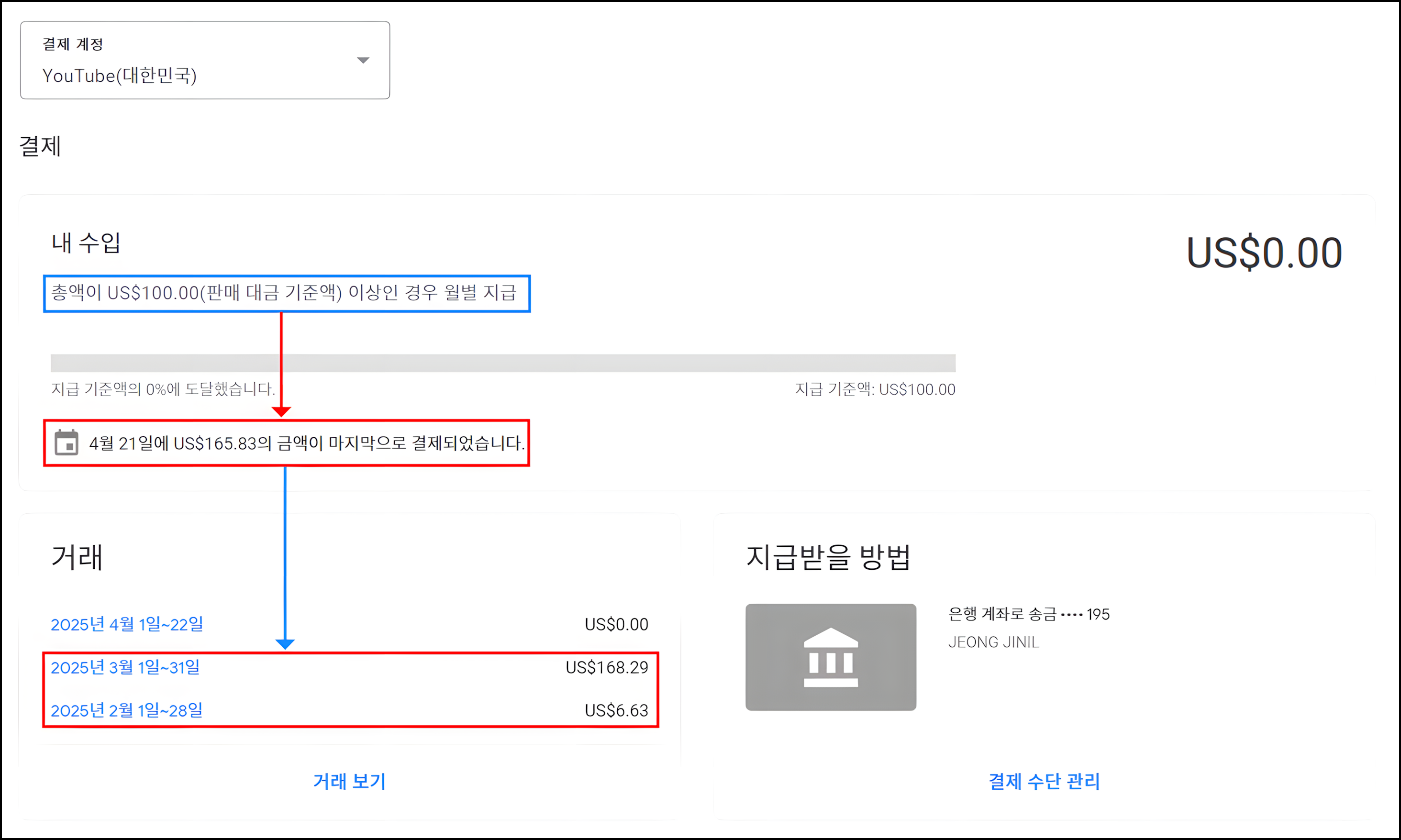Click the US$100.00 monthly payment threshold text
The width and height of the screenshot is (1401, 840).
284,293
